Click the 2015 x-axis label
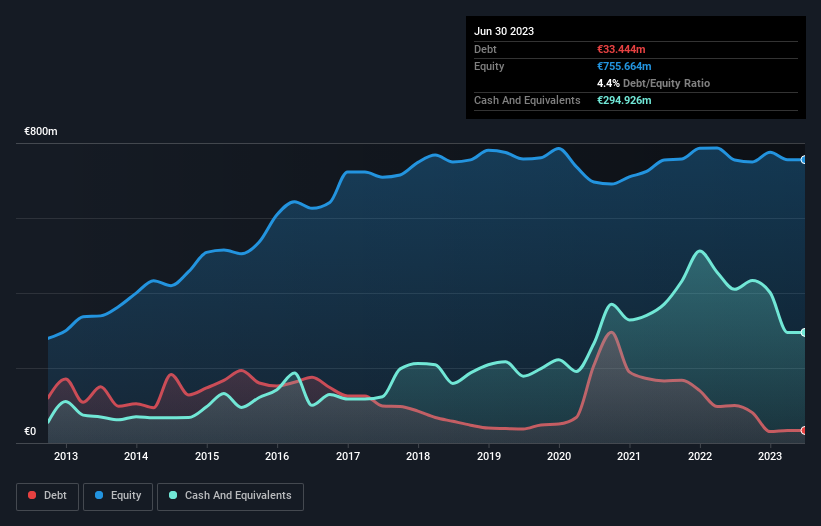Viewport: 821px width, 526px height. click(x=207, y=457)
